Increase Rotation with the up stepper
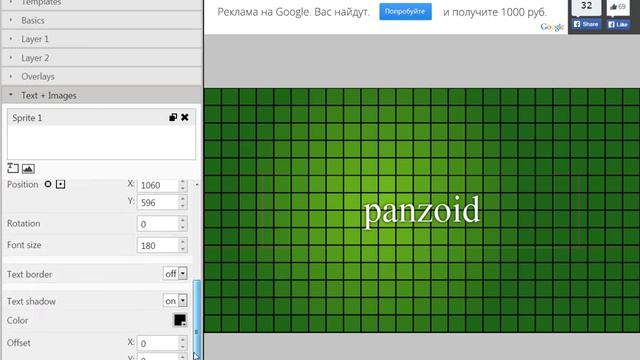This screenshot has width=640, height=360. pos(183,221)
